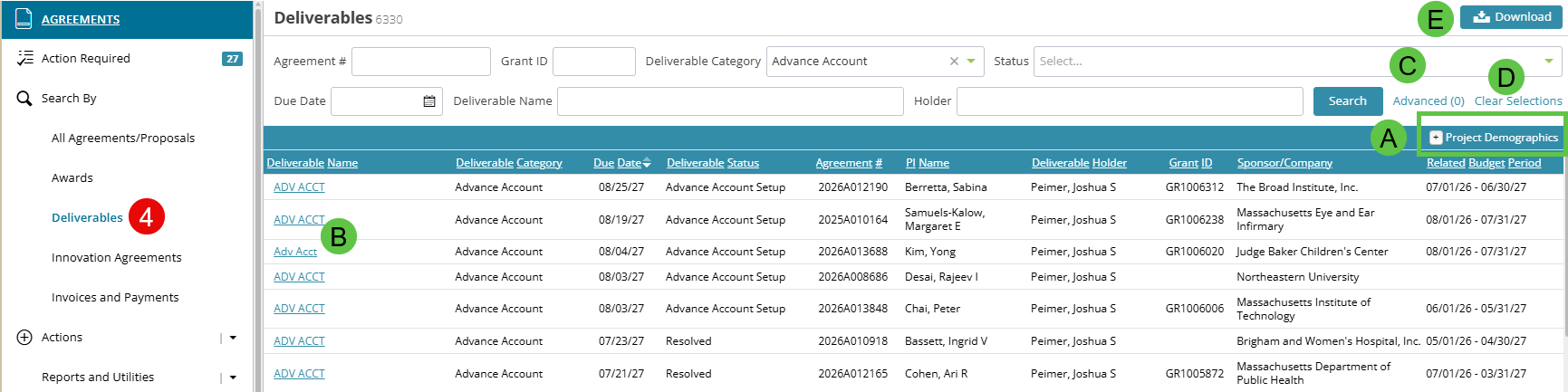Click the Agreement # input field

click(x=421, y=62)
